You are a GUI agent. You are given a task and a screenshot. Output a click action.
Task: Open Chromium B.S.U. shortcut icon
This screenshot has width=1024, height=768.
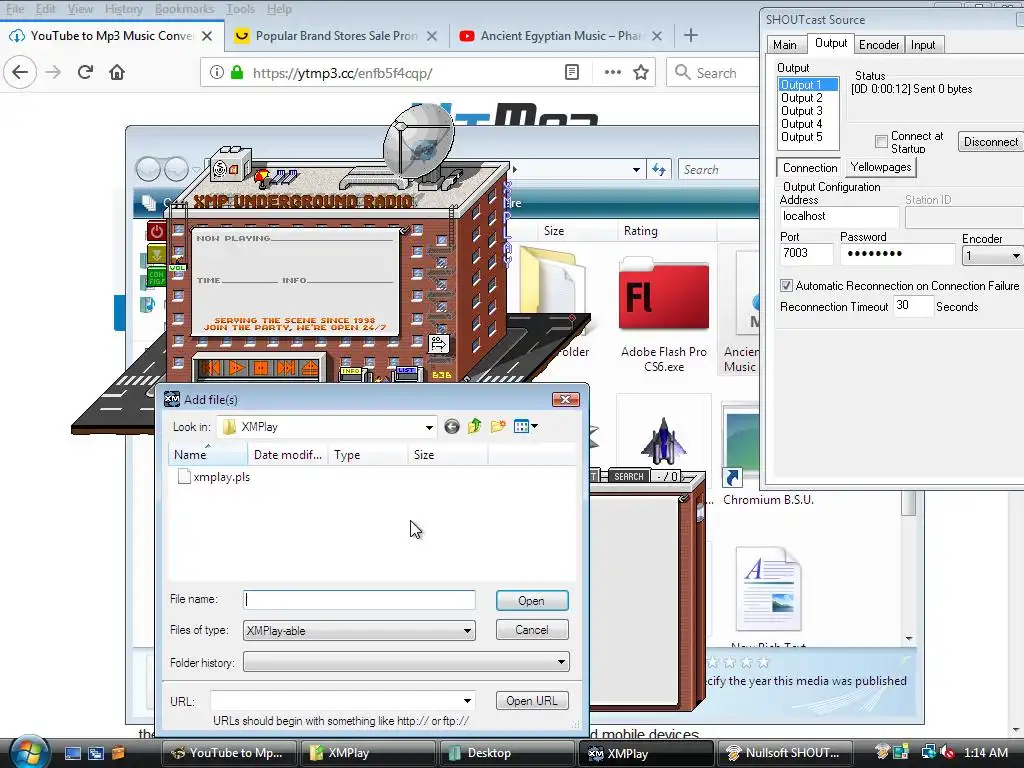(768, 455)
